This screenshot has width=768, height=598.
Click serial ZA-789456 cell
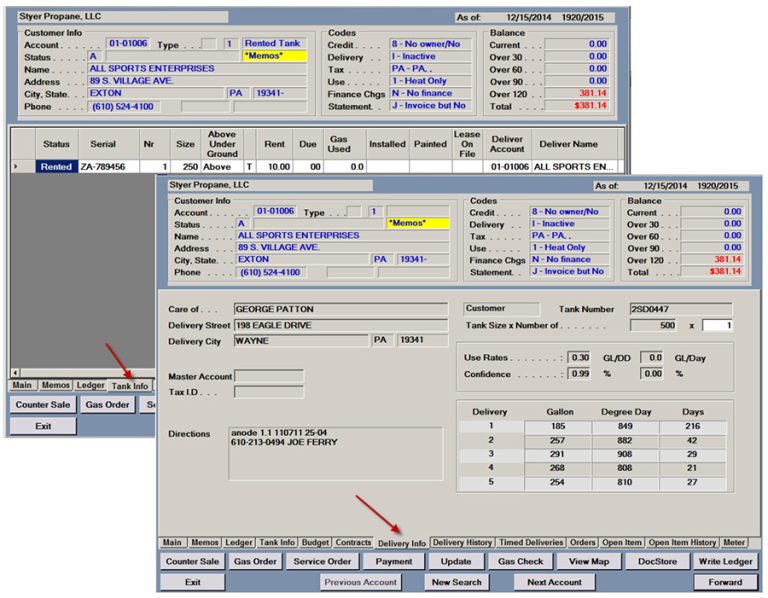(x=109, y=167)
